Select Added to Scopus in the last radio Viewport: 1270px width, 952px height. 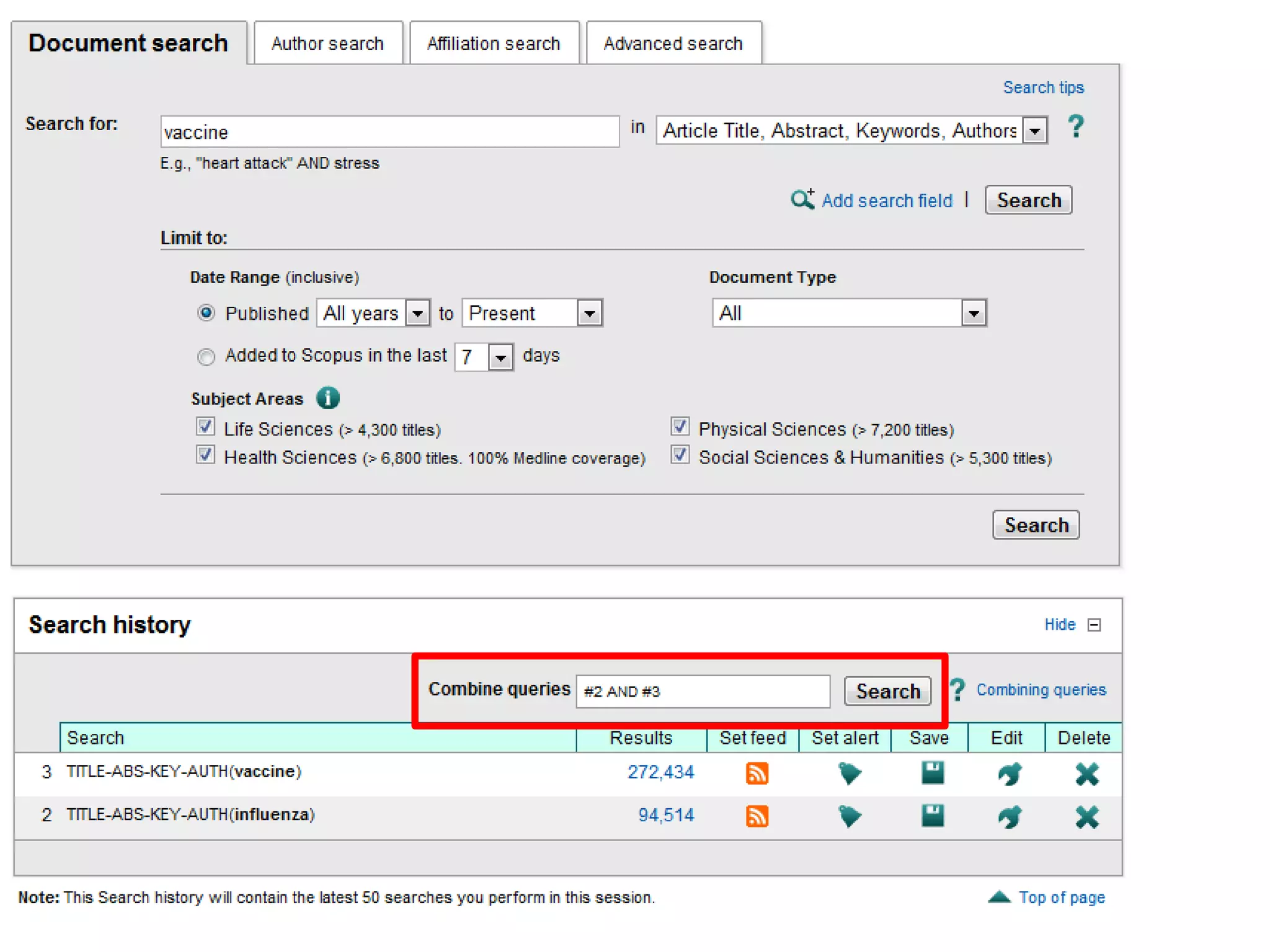pyautogui.click(x=206, y=357)
